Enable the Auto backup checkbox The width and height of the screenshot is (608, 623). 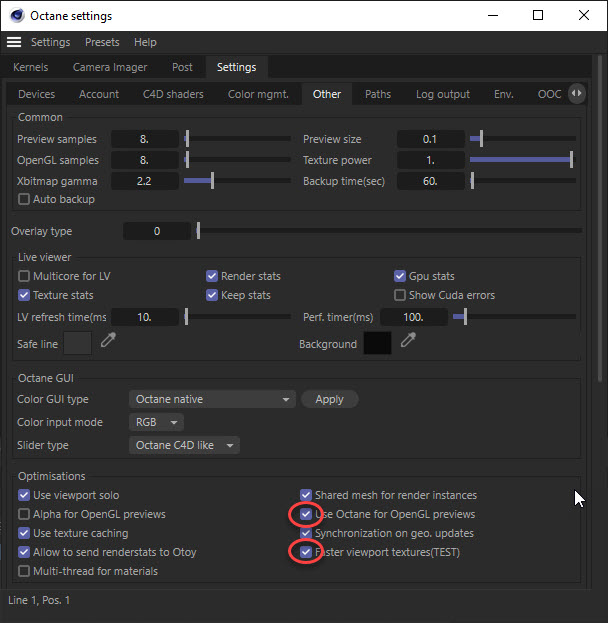coord(25,200)
